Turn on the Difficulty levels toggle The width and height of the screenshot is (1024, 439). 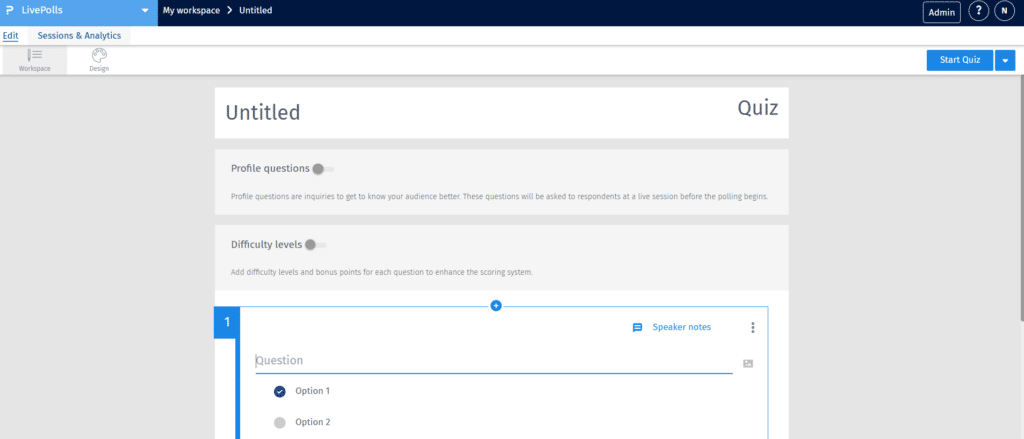pos(315,245)
